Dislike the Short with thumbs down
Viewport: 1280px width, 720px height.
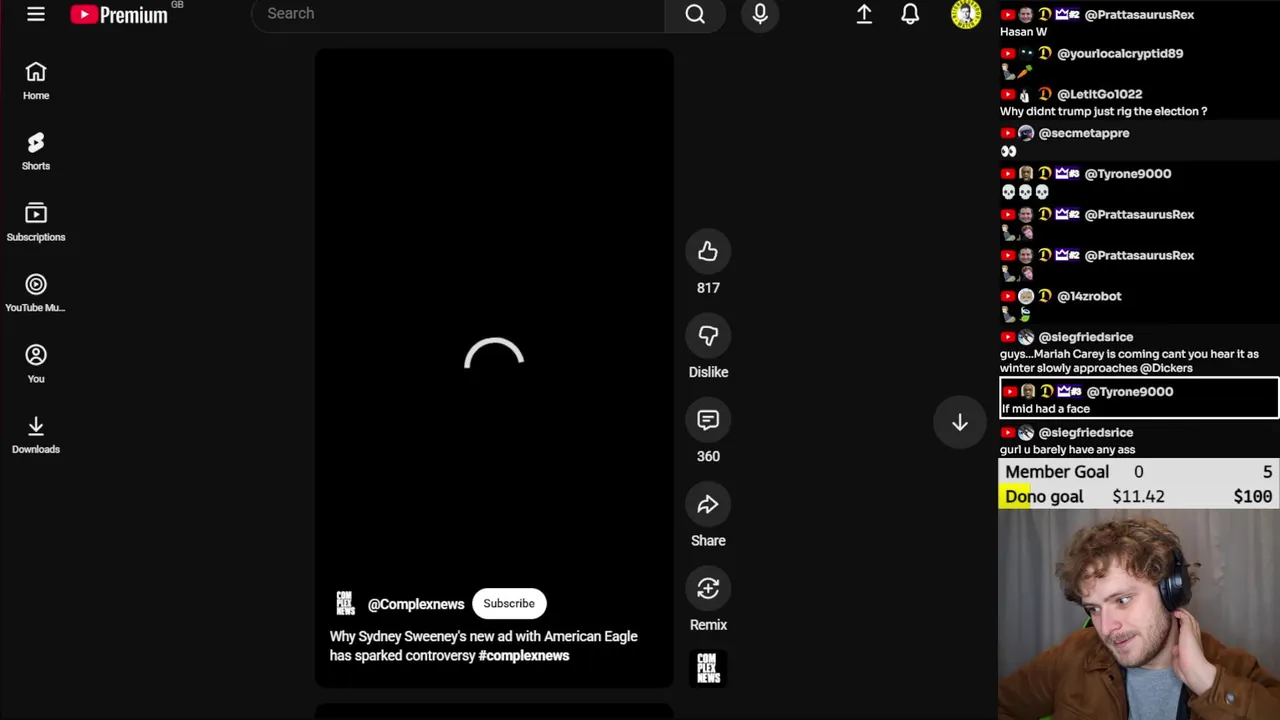708,336
